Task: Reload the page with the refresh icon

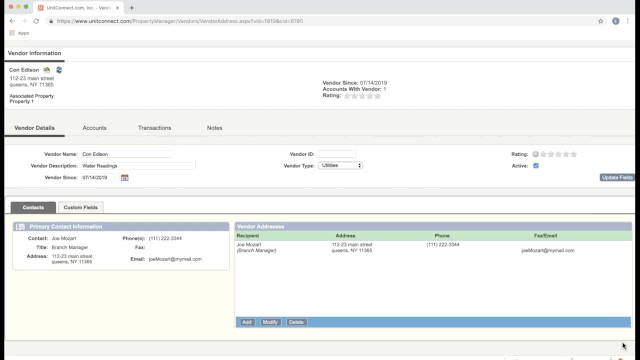Action: (36, 21)
